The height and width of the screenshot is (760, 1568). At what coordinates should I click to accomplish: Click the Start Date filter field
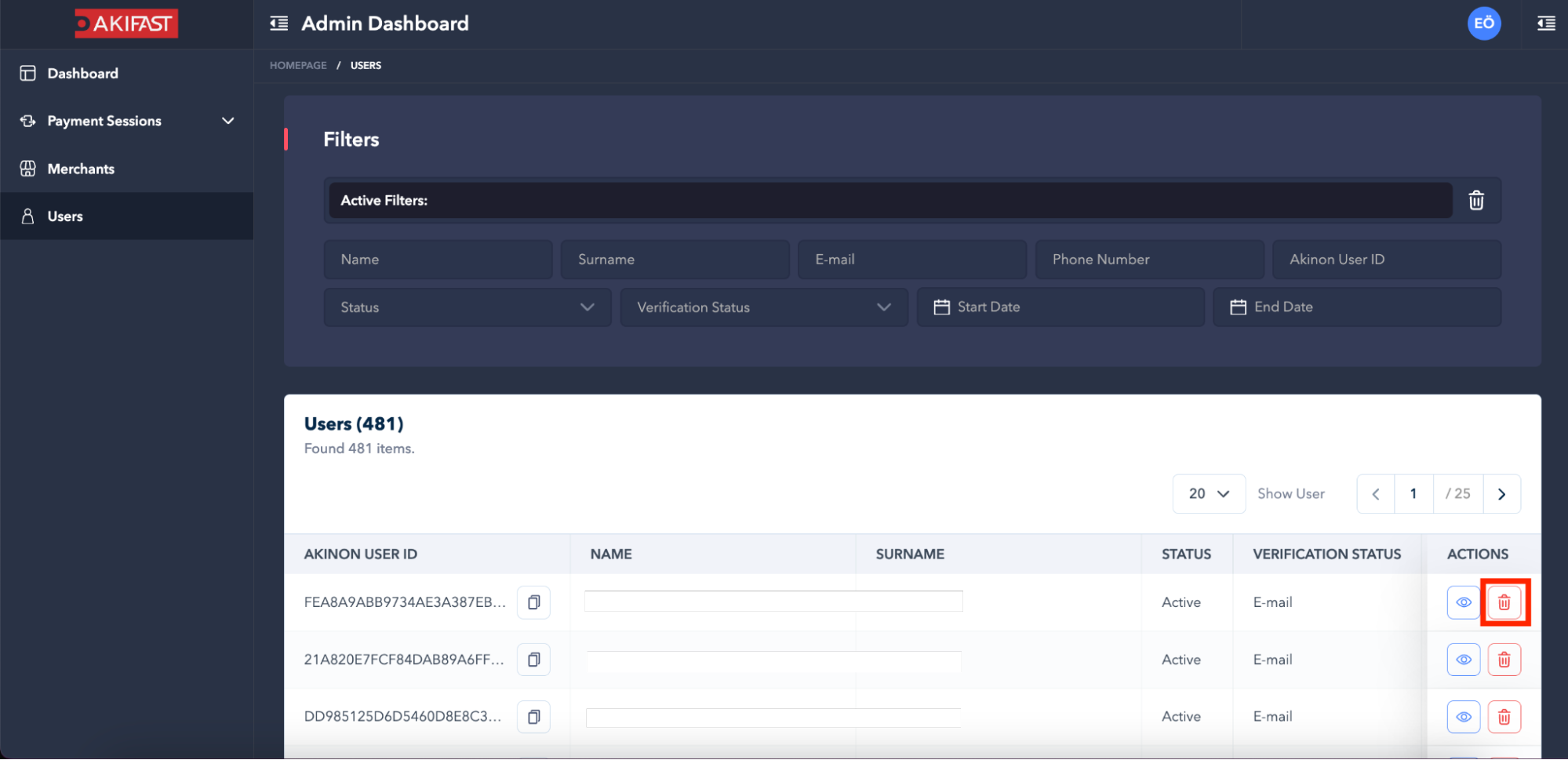(x=1060, y=307)
